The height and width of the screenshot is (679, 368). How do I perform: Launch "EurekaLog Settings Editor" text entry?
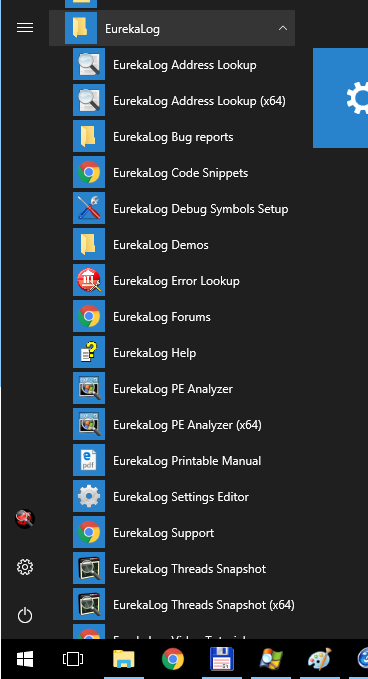point(181,496)
